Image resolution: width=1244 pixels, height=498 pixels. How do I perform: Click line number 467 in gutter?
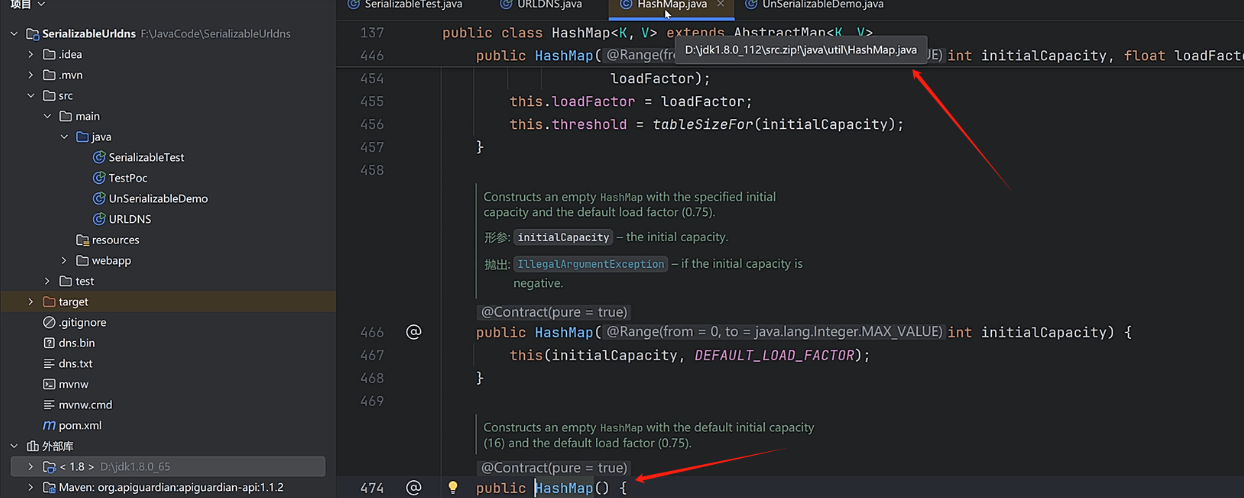(x=371, y=355)
